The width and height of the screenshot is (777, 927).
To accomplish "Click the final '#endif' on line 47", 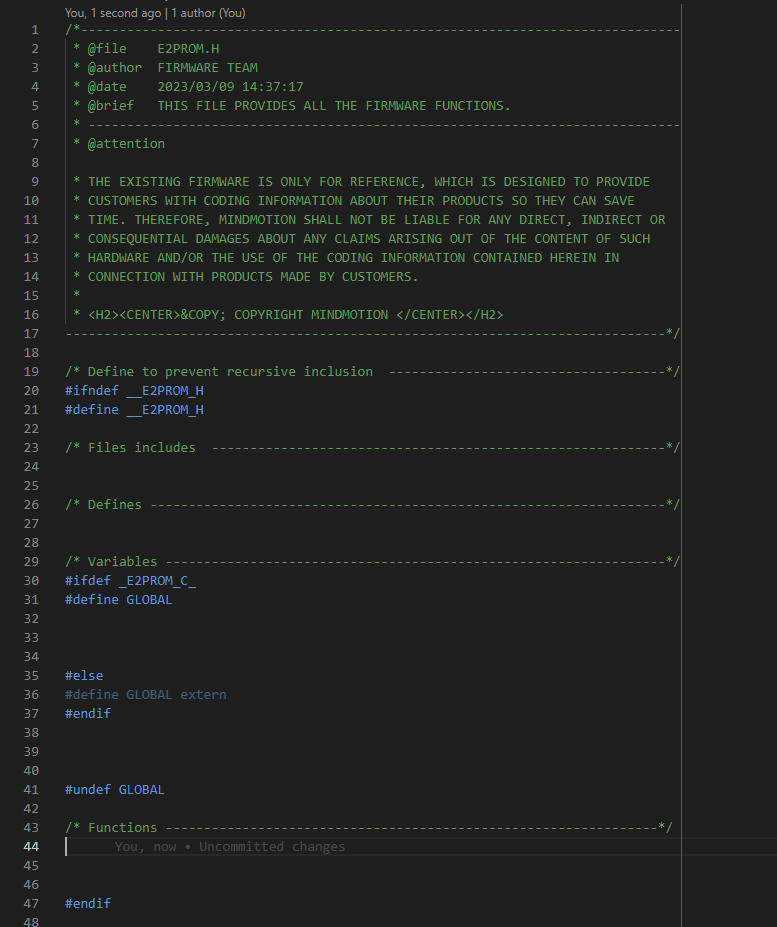I will coord(88,903).
